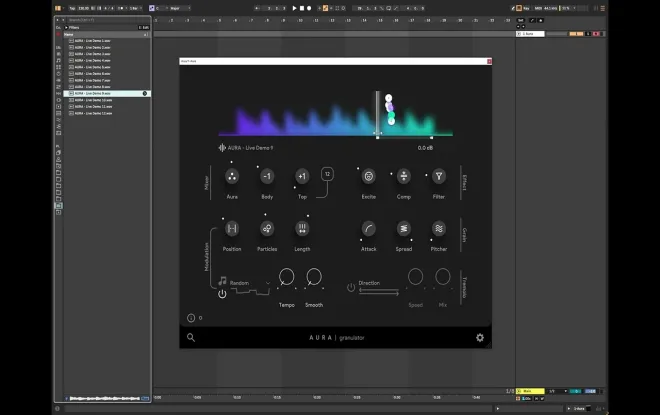Toggle the Draw Mode pencil
Screen dimensions: 660x415
point(513,8)
